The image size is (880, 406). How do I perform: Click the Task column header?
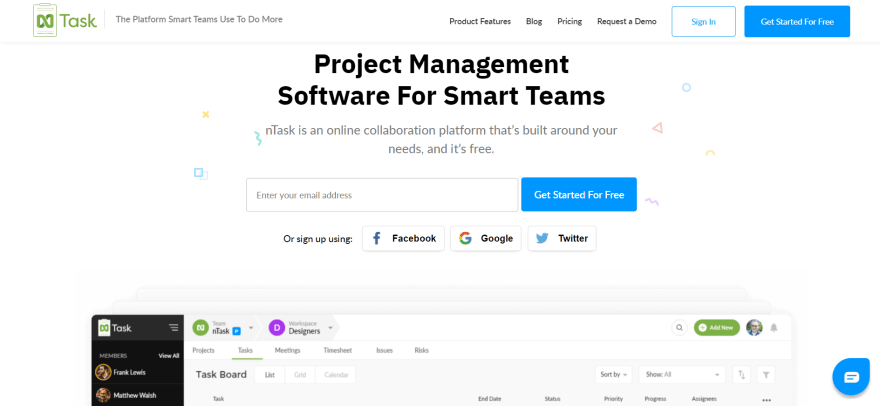(x=218, y=399)
